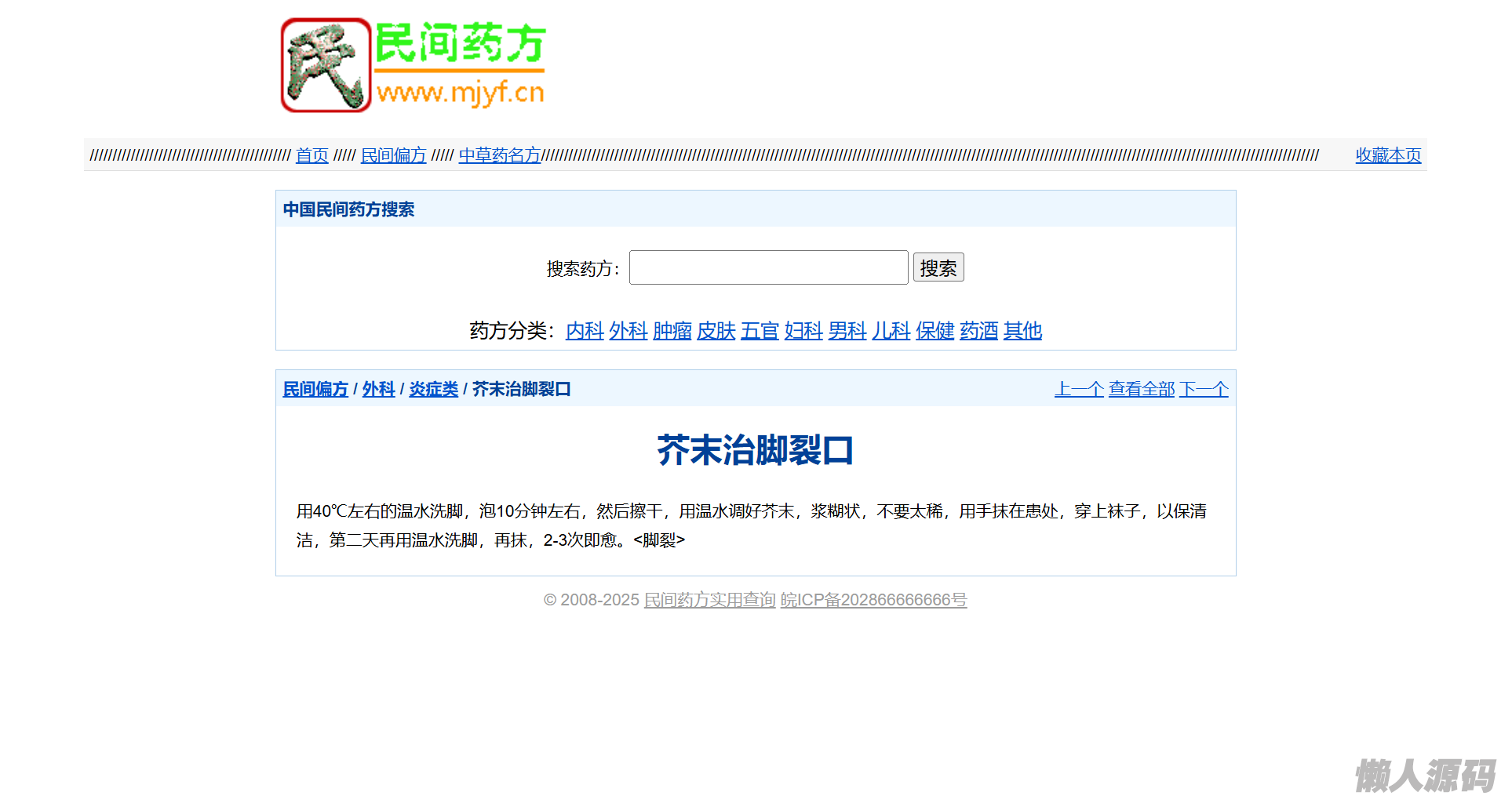Open the 五官 category link
1512x803 pixels.
click(760, 331)
